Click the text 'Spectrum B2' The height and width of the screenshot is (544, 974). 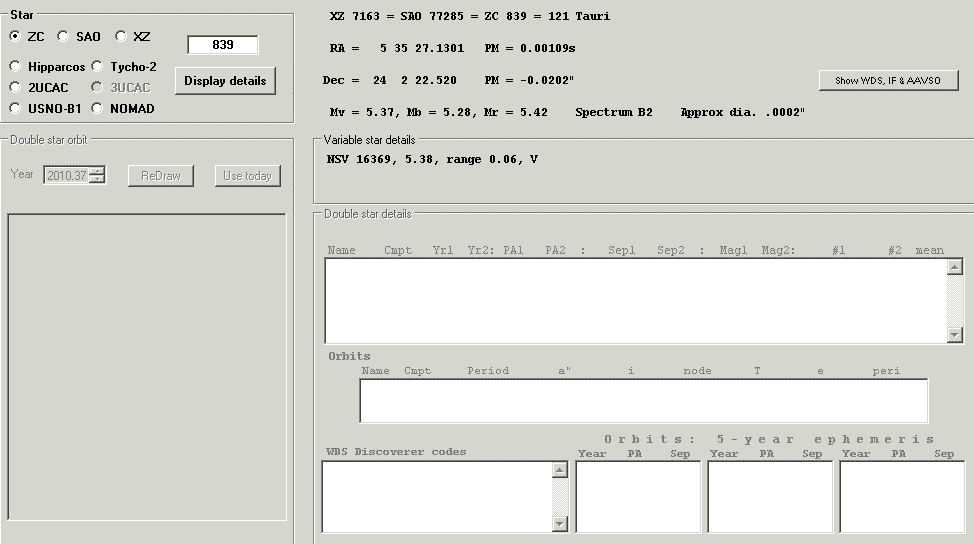(614, 112)
